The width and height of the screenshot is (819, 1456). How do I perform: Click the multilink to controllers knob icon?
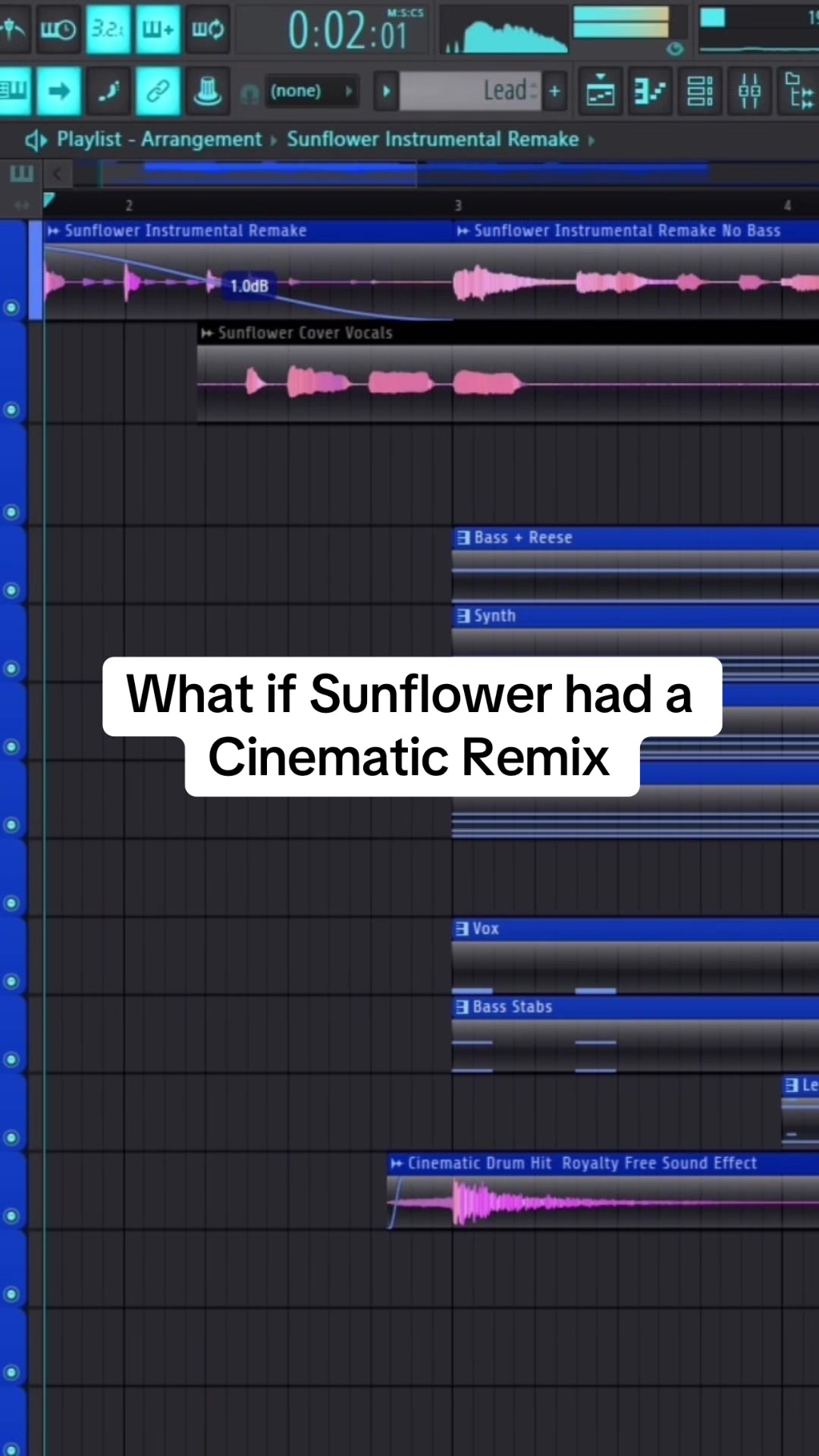(x=207, y=91)
